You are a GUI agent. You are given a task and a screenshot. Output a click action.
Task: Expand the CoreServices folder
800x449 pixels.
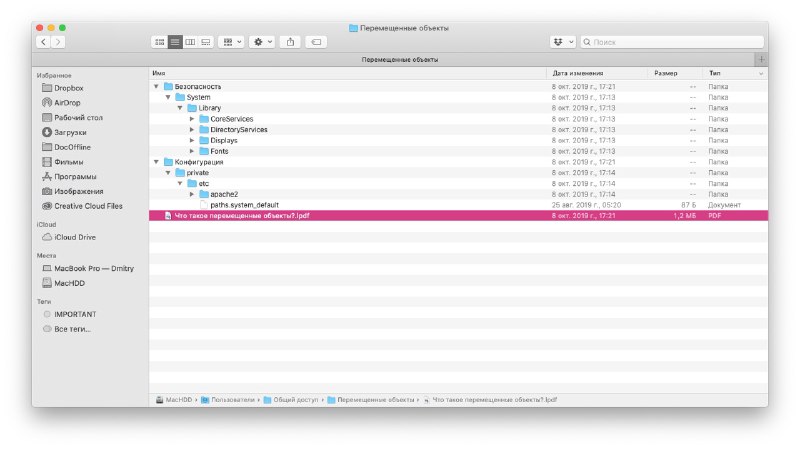pos(192,119)
